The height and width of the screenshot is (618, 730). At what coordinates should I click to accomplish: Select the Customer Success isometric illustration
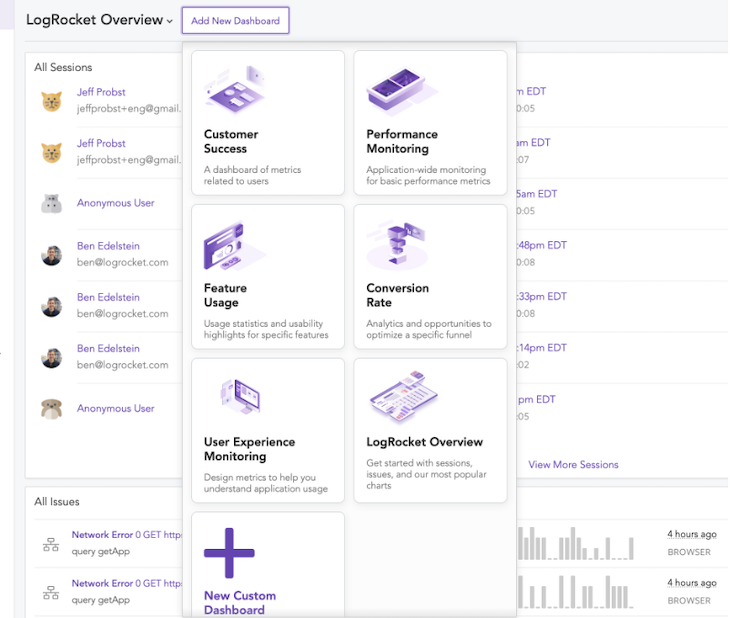[234, 90]
